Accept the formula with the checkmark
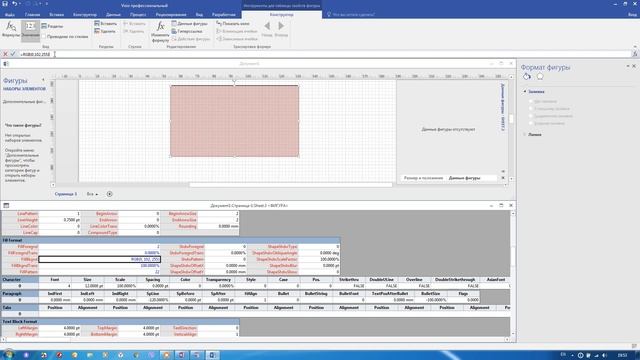This screenshot has height=360, width=640. 13,54
